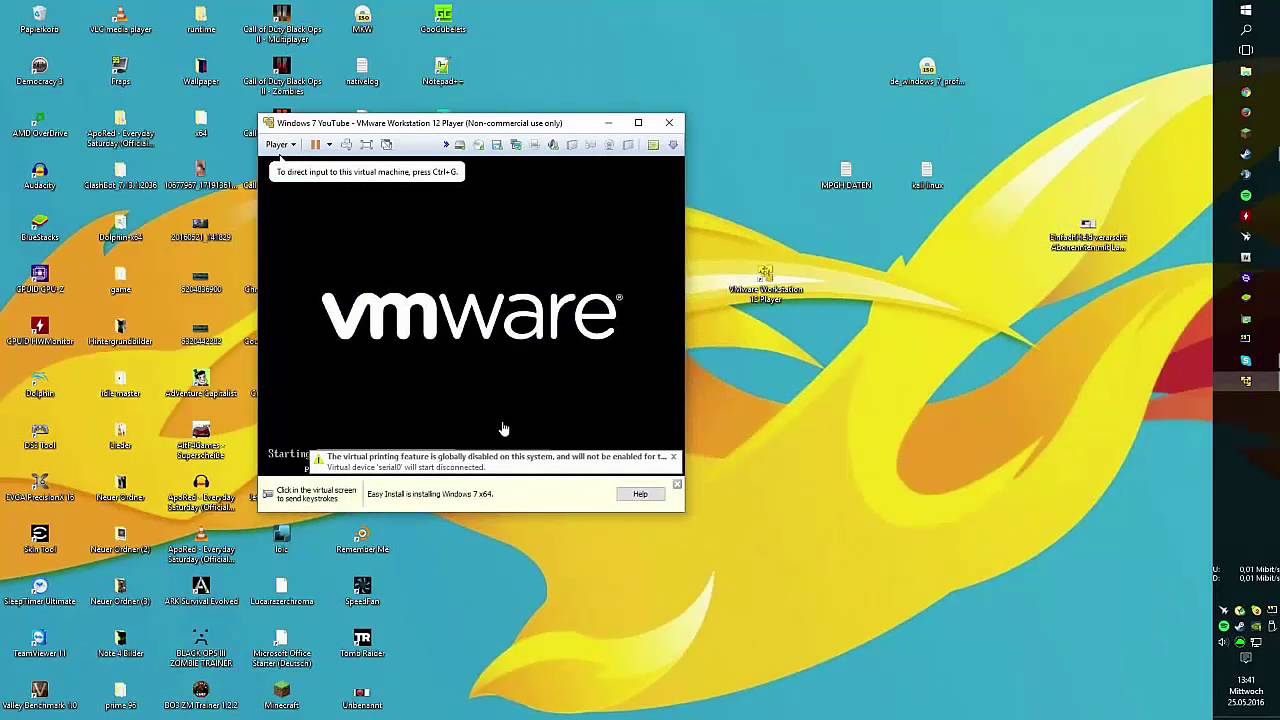The width and height of the screenshot is (1280, 720).
Task: Select the Notepad++ desktop shortcut
Action: 442,71
